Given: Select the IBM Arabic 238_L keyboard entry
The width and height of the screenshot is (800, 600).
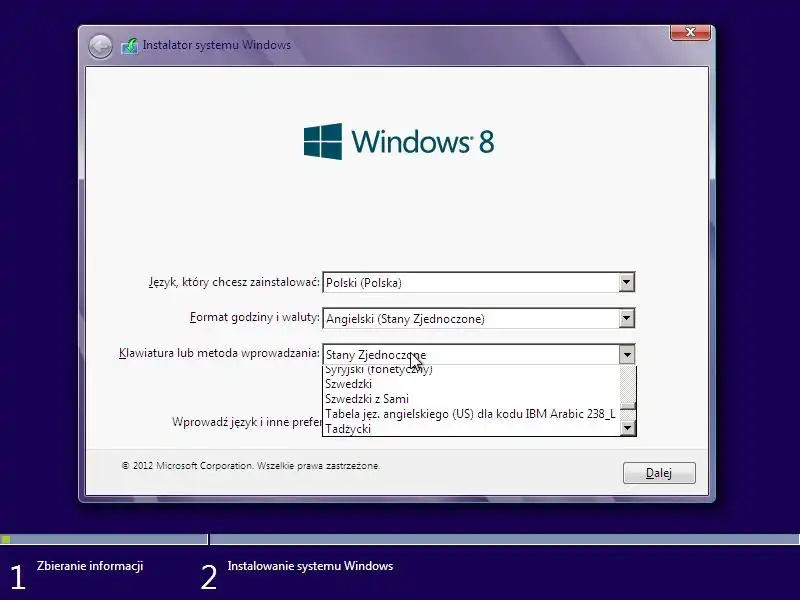Looking at the screenshot, I should [471, 414].
